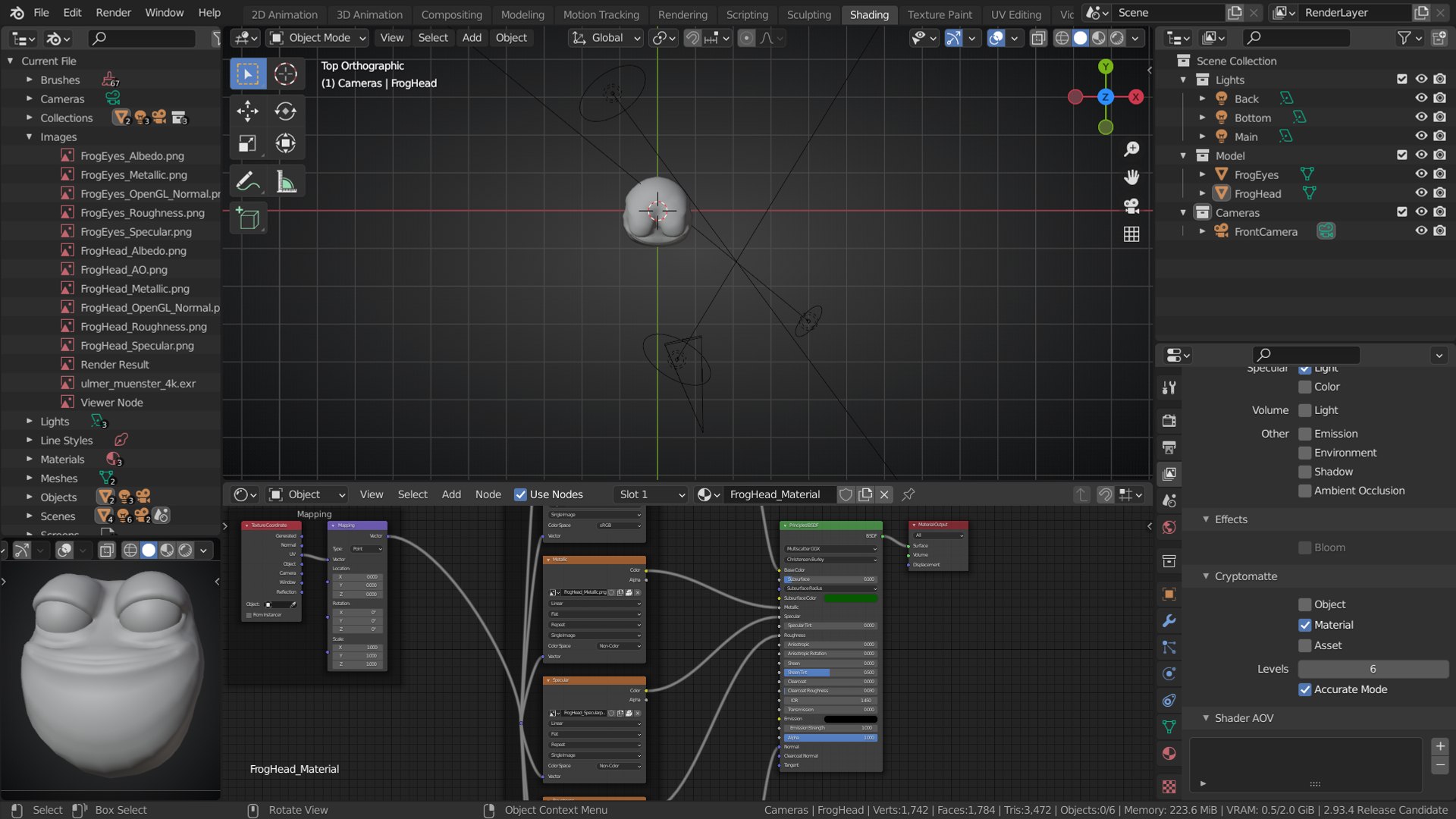Switch to the UV Editing workspace tab
The image size is (1456, 819).
pos(1015,14)
